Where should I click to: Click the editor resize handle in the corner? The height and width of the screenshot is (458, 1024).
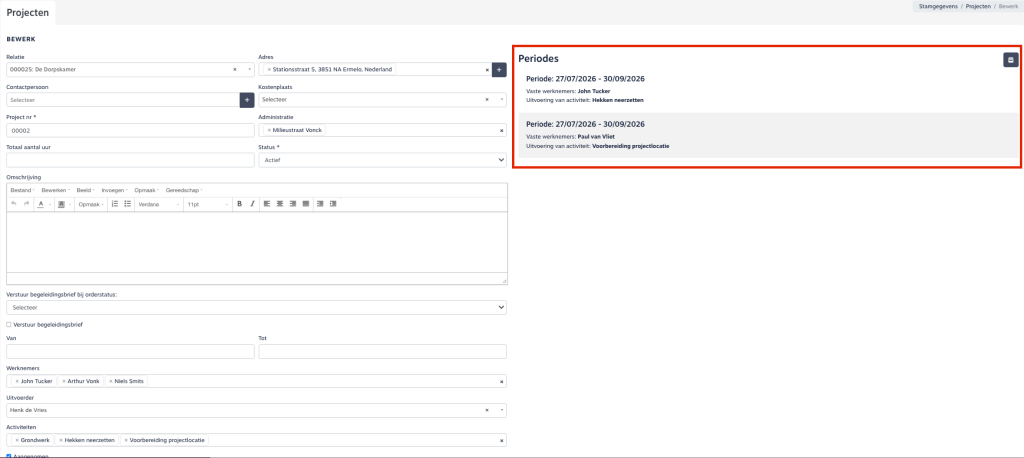(504, 280)
